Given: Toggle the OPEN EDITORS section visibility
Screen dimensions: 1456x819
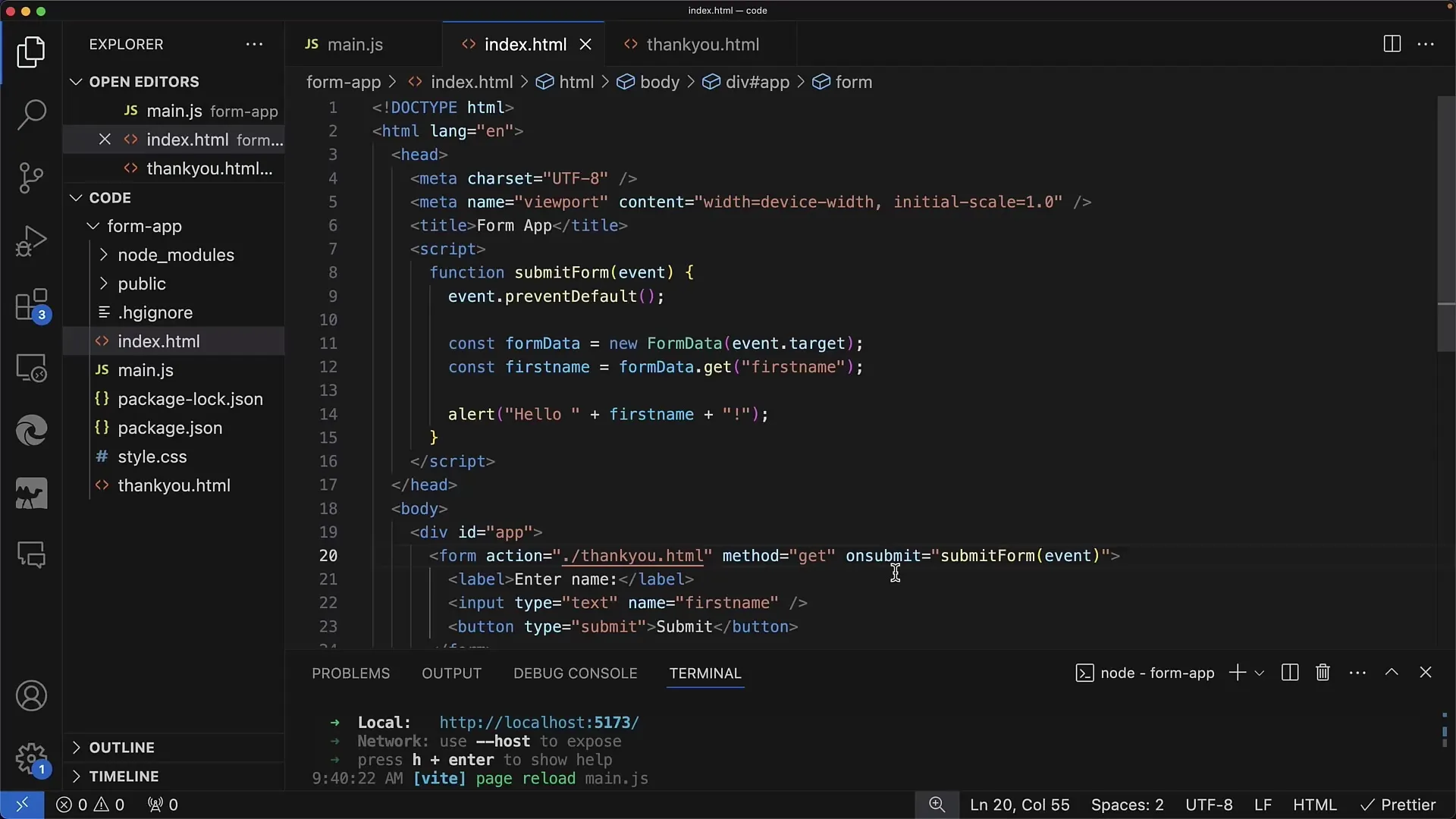Looking at the screenshot, I should [144, 81].
